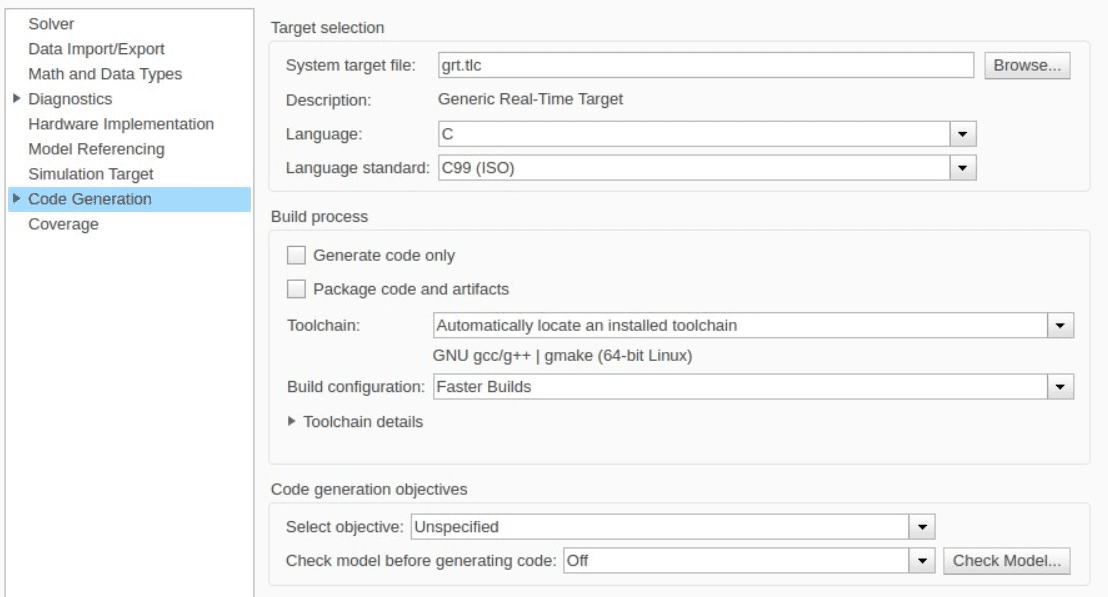Open the Coverage pane
Viewport: 1108px width, 597px height.
[63, 224]
